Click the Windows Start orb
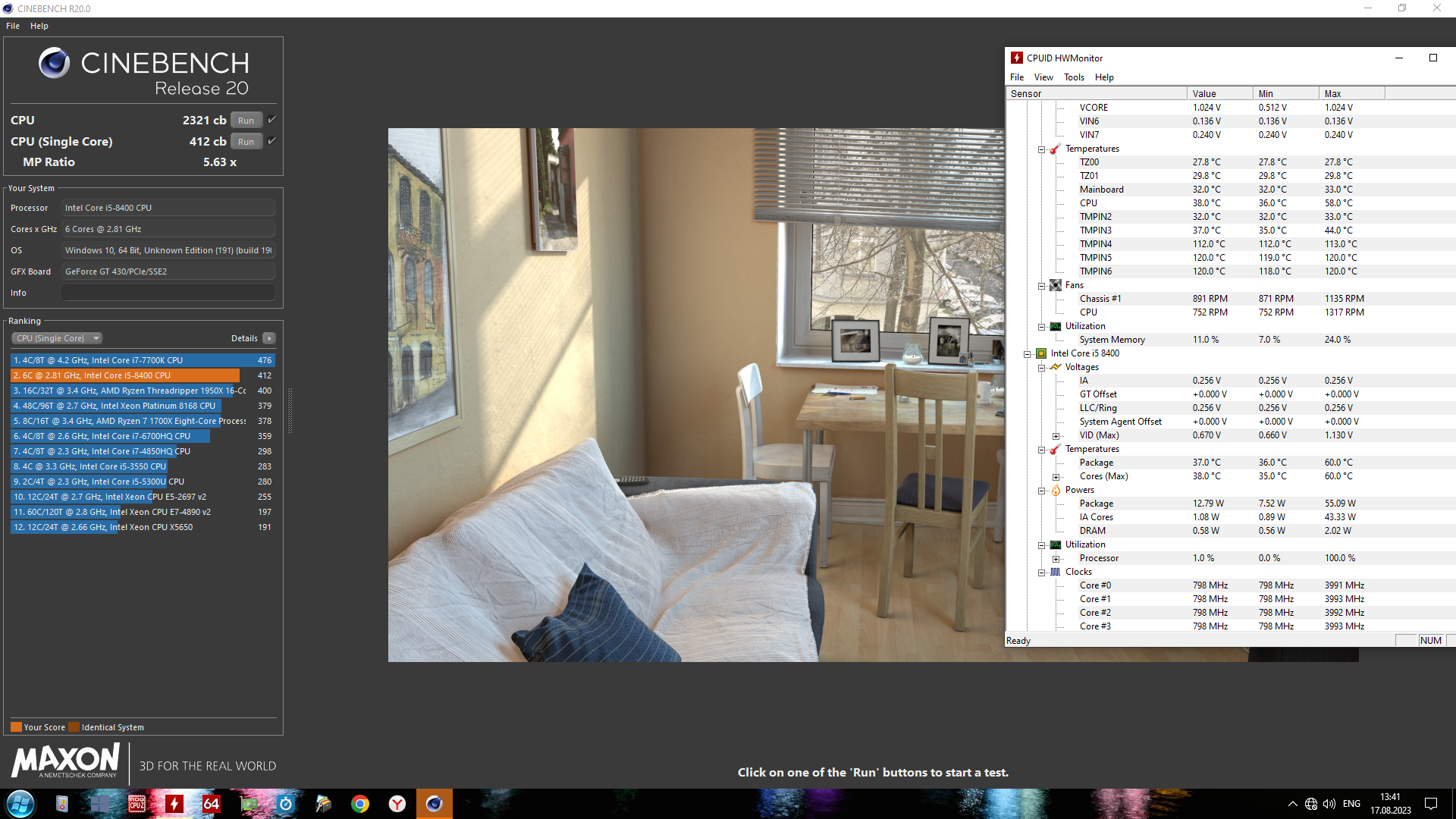1456x819 pixels. 20,804
